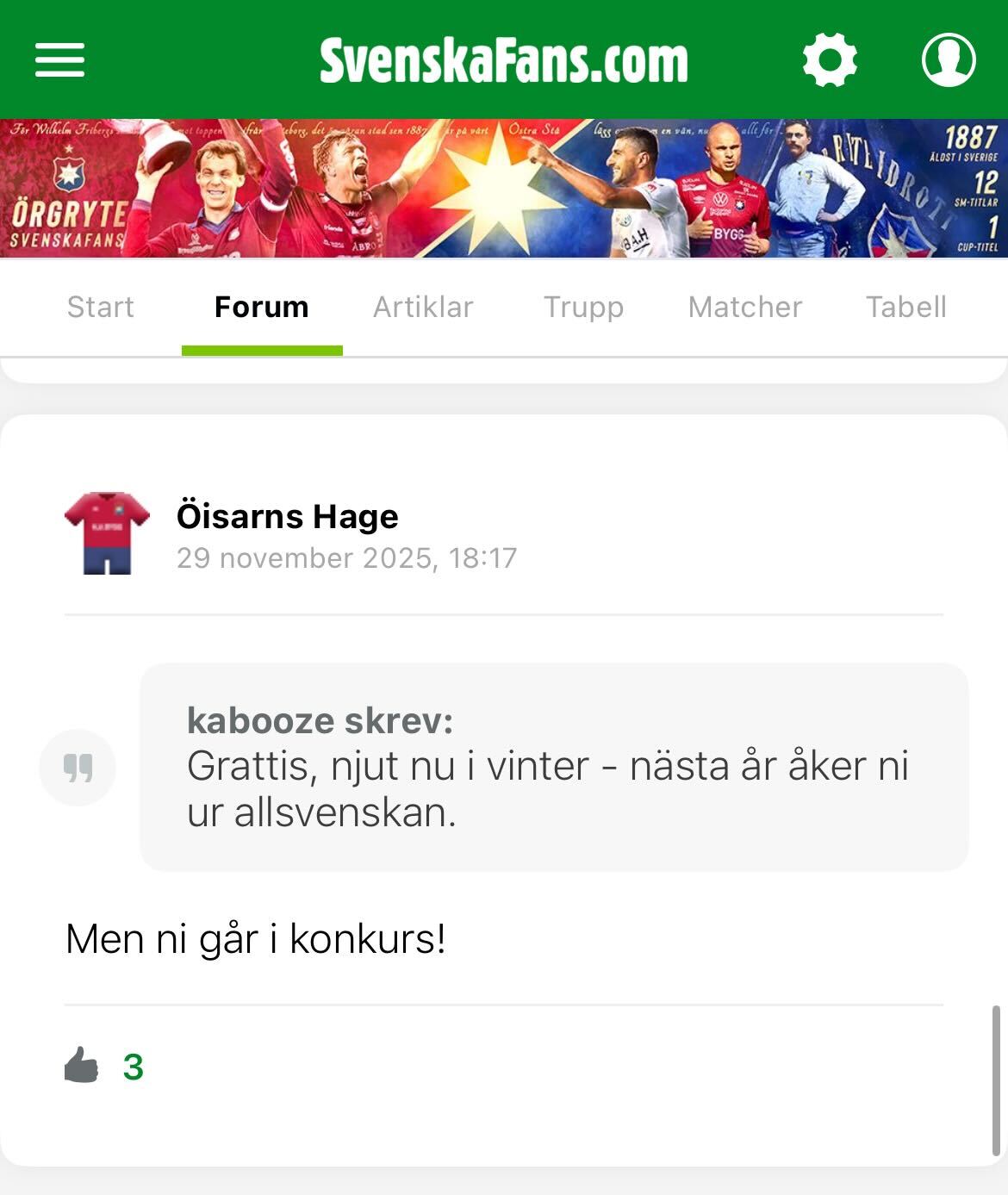Open the Trupp tab
Viewport: 1008px width, 1195px height.
click(583, 307)
